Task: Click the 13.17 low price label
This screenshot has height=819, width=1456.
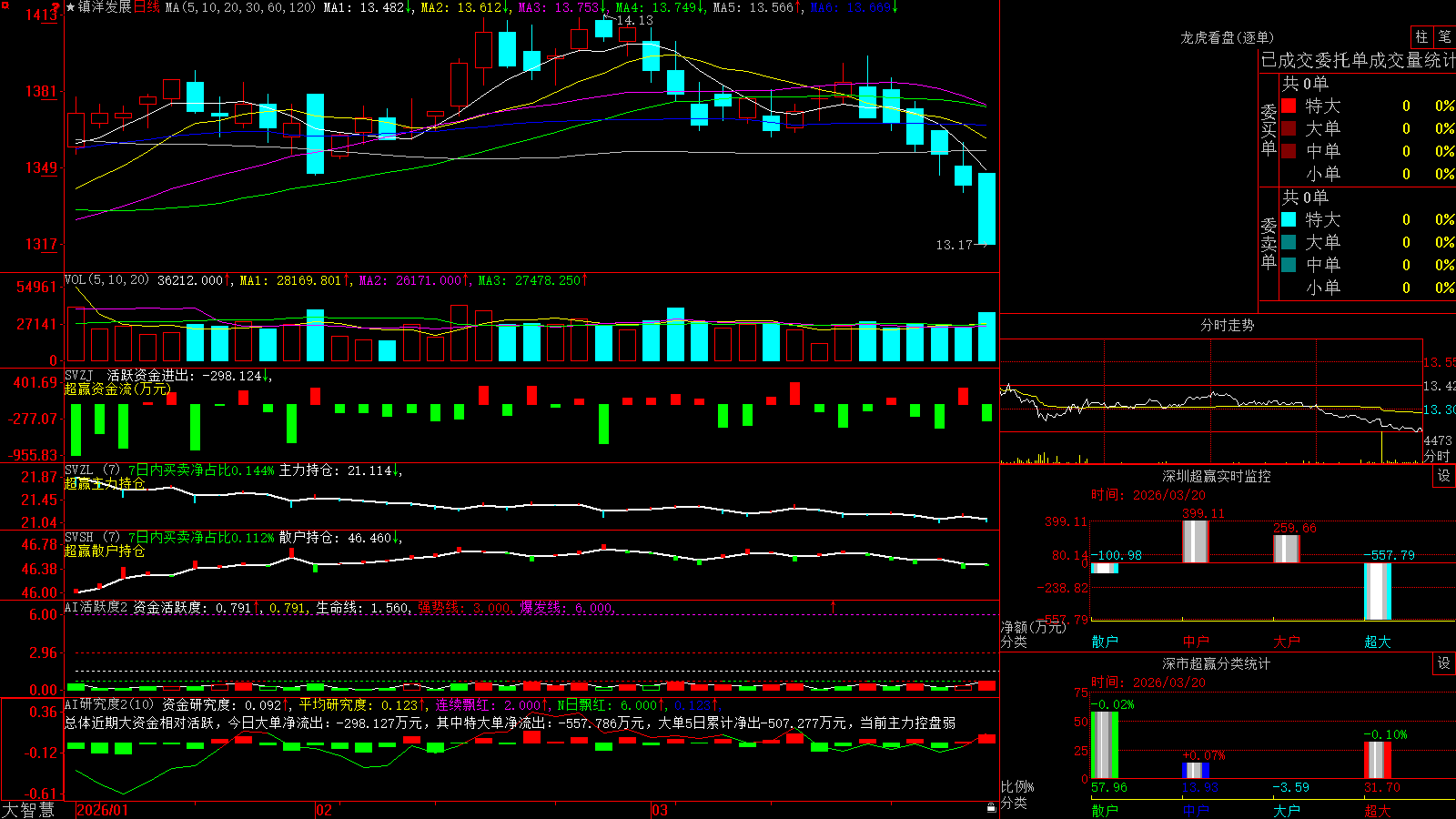Action: [x=954, y=245]
